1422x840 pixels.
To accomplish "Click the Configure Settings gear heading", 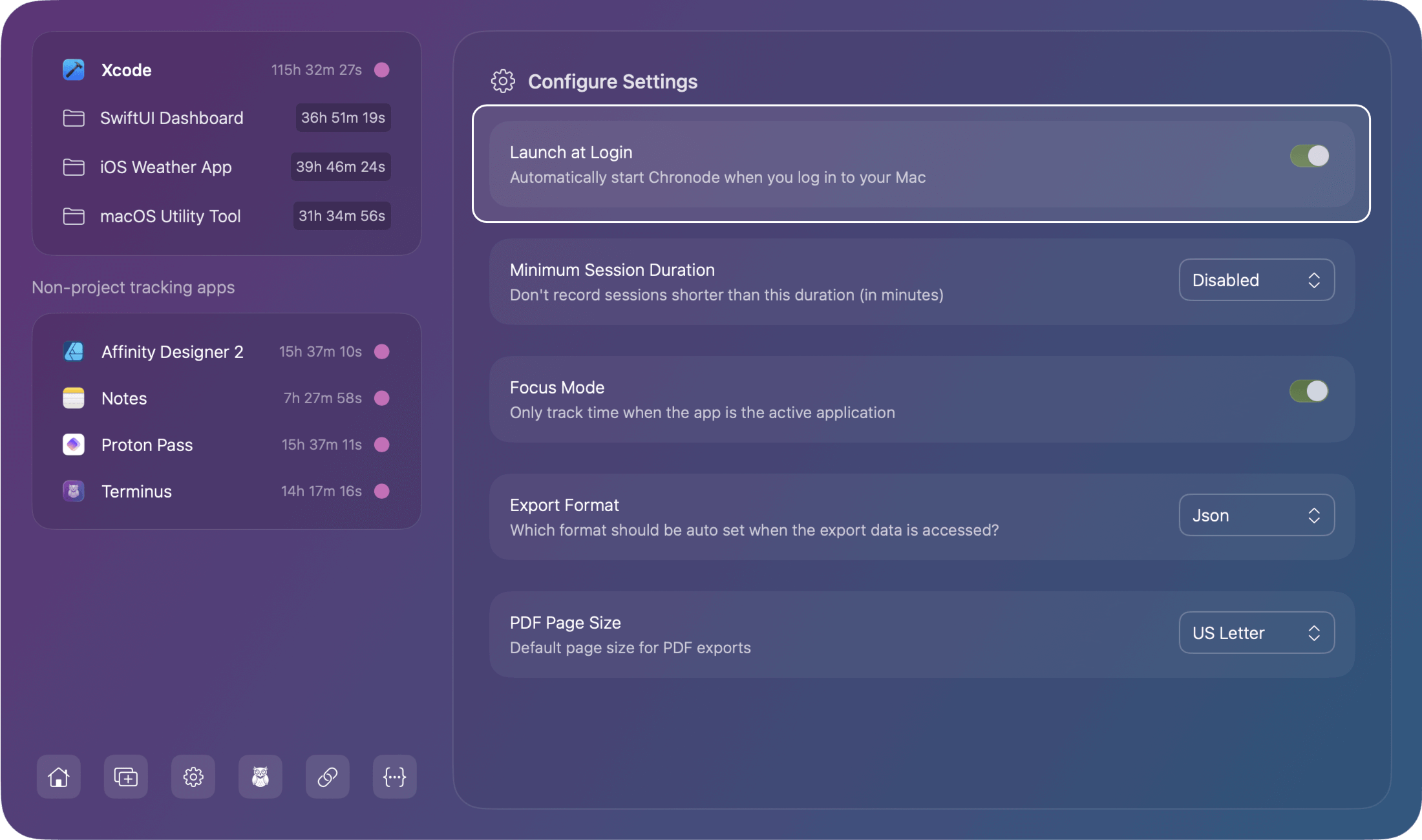I will click(x=502, y=81).
